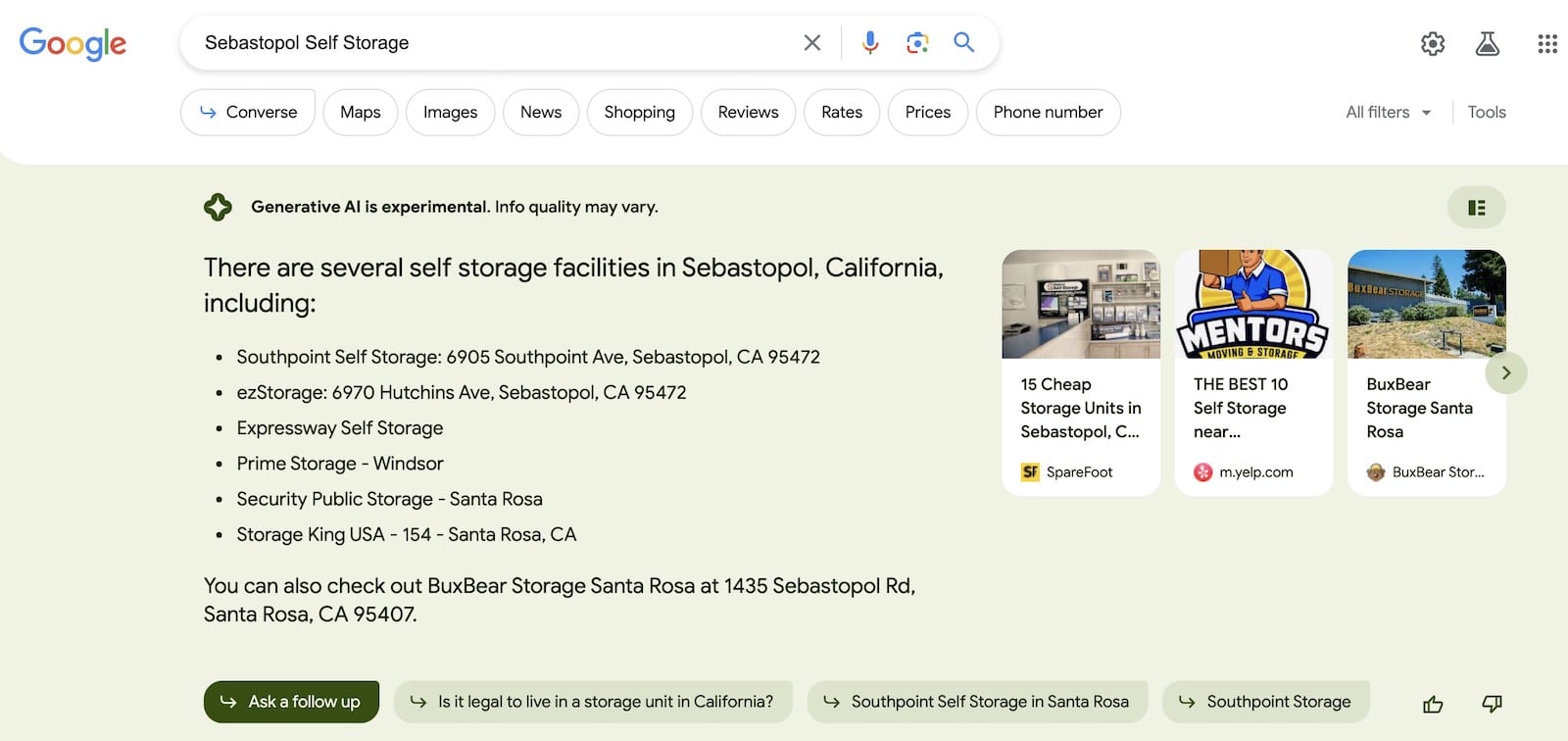
Task: Select the Prices filter chip
Action: tap(928, 112)
